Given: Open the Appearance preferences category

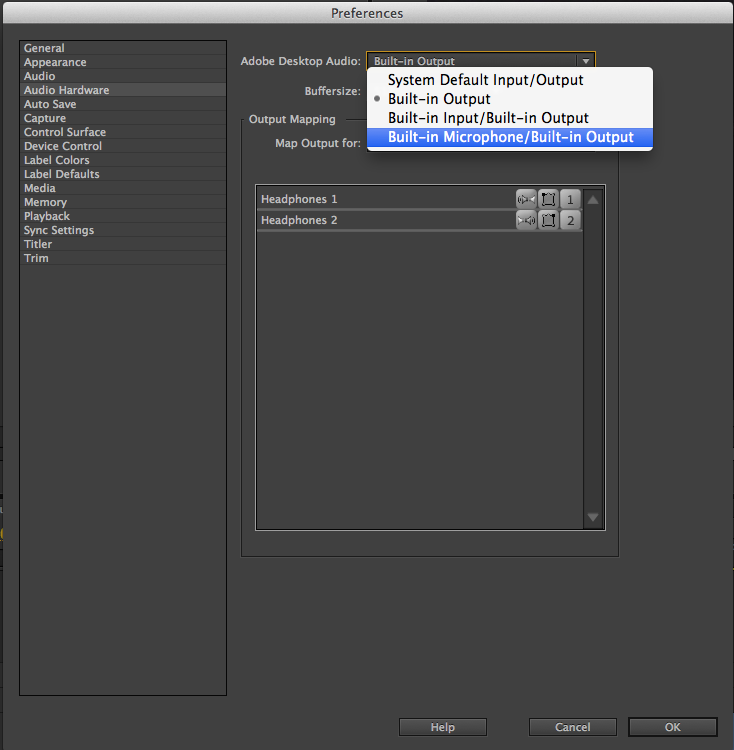Looking at the screenshot, I should (123, 62).
